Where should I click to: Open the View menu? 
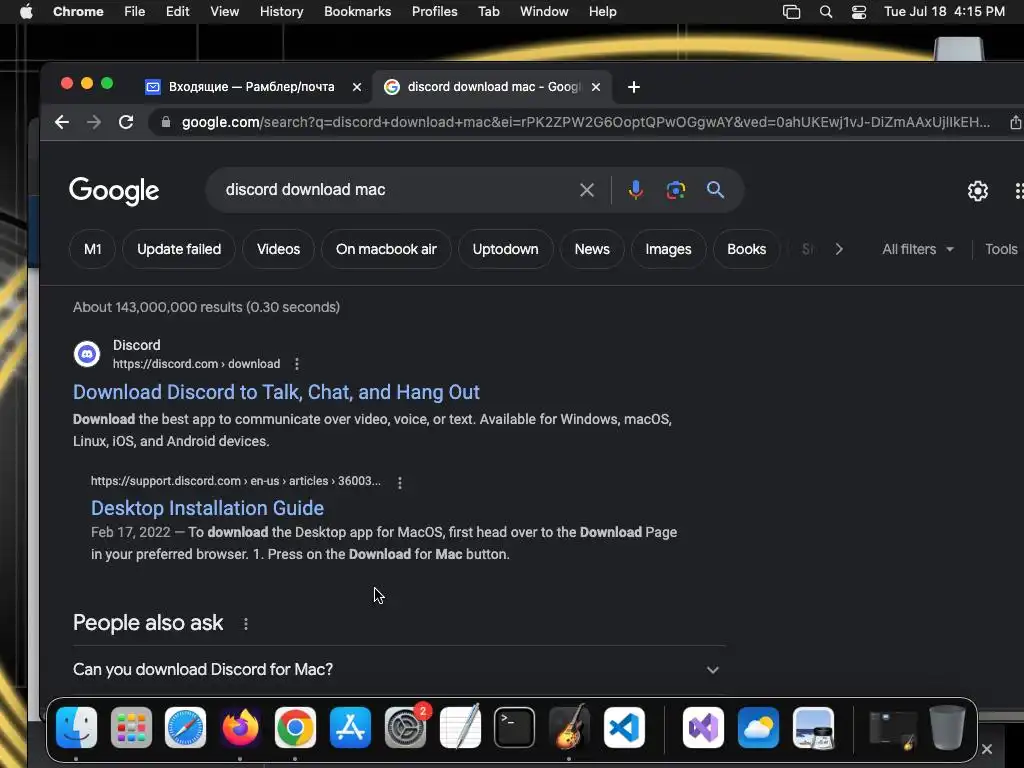(x=224, y=12)
